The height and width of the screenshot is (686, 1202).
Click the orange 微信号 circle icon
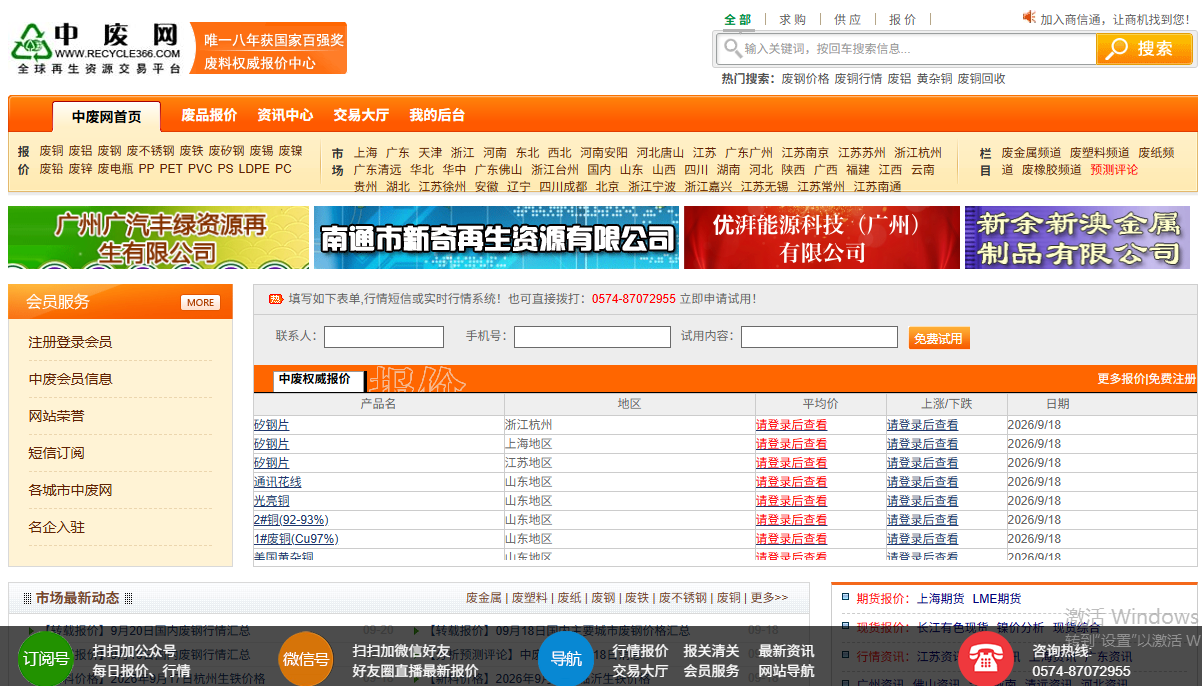click(306, 659)
